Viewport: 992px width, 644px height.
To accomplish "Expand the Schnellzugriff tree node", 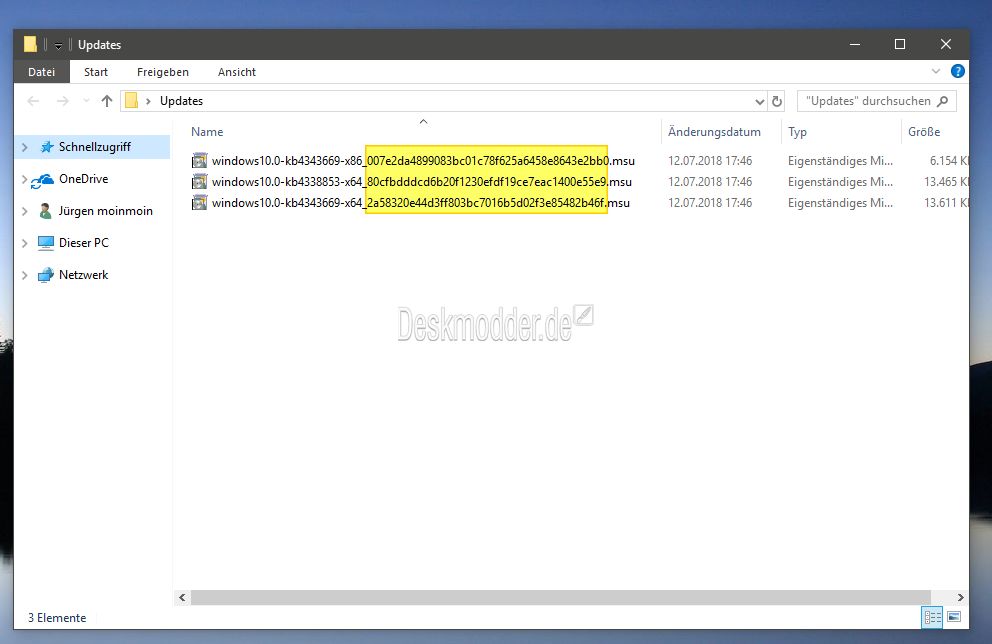I will tap(25, 147).
